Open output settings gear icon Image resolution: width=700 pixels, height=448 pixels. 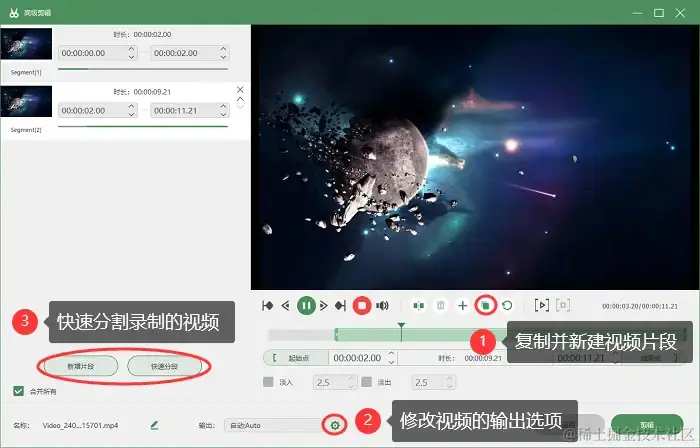coord(335,425)
